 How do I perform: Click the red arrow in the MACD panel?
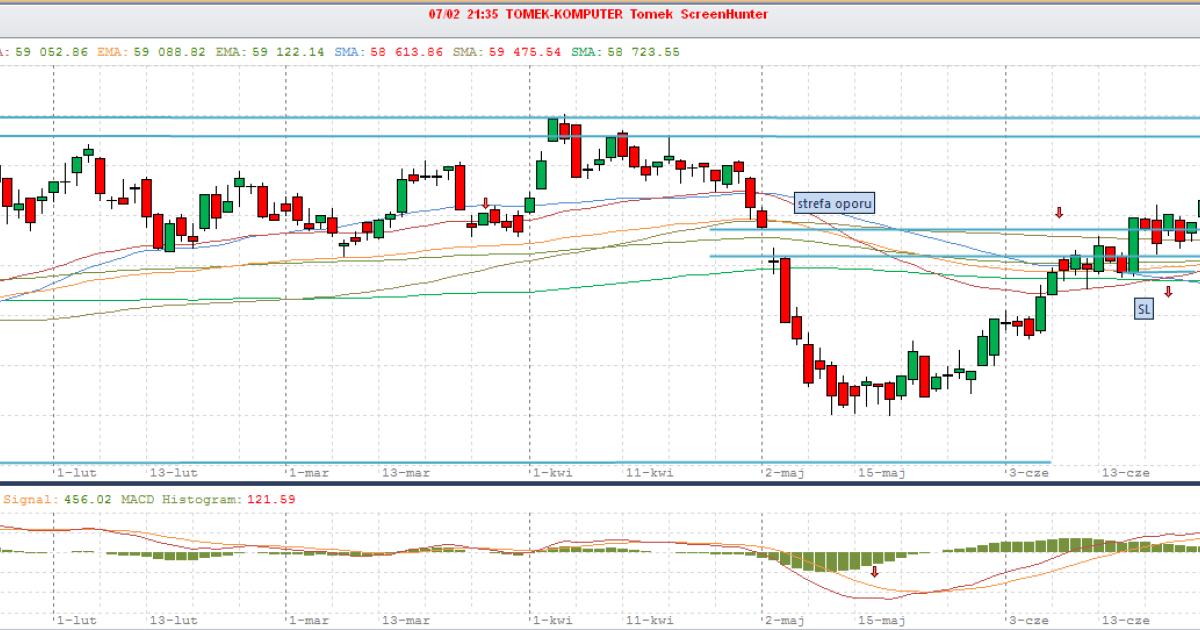click(x=875, y=572)
